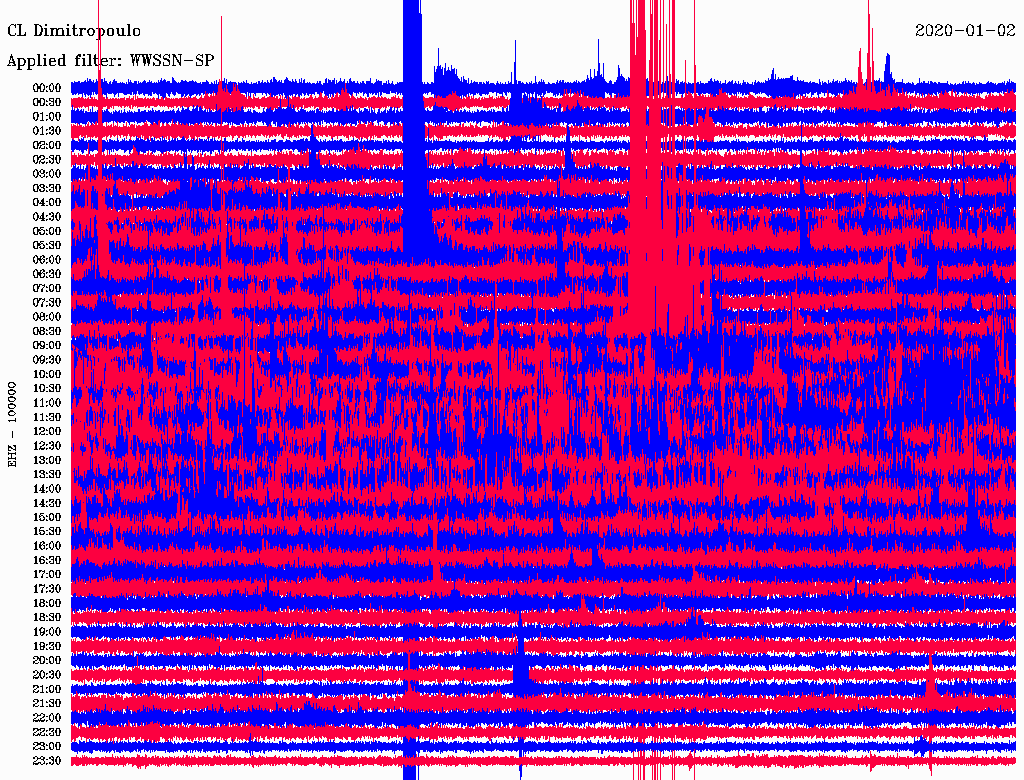Click the 17:00 time label

[47, 574]
